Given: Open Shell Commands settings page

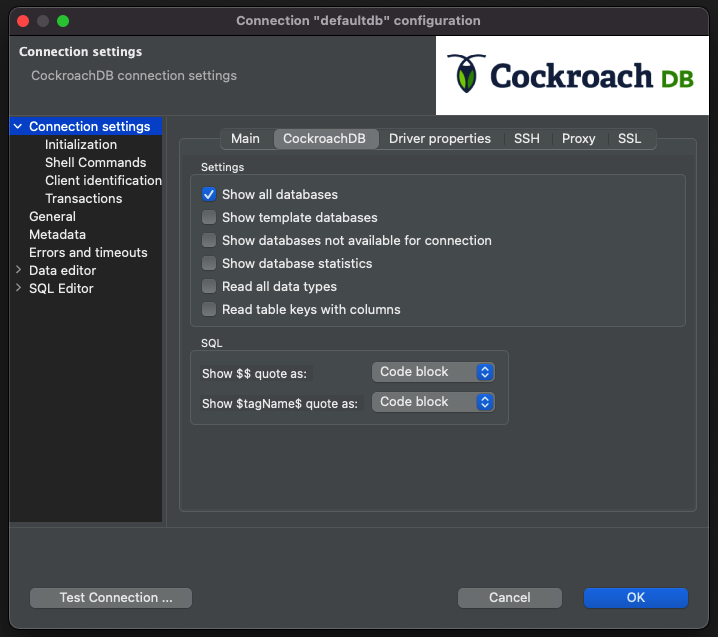Looking at the screenshot, I should point(96,163).
